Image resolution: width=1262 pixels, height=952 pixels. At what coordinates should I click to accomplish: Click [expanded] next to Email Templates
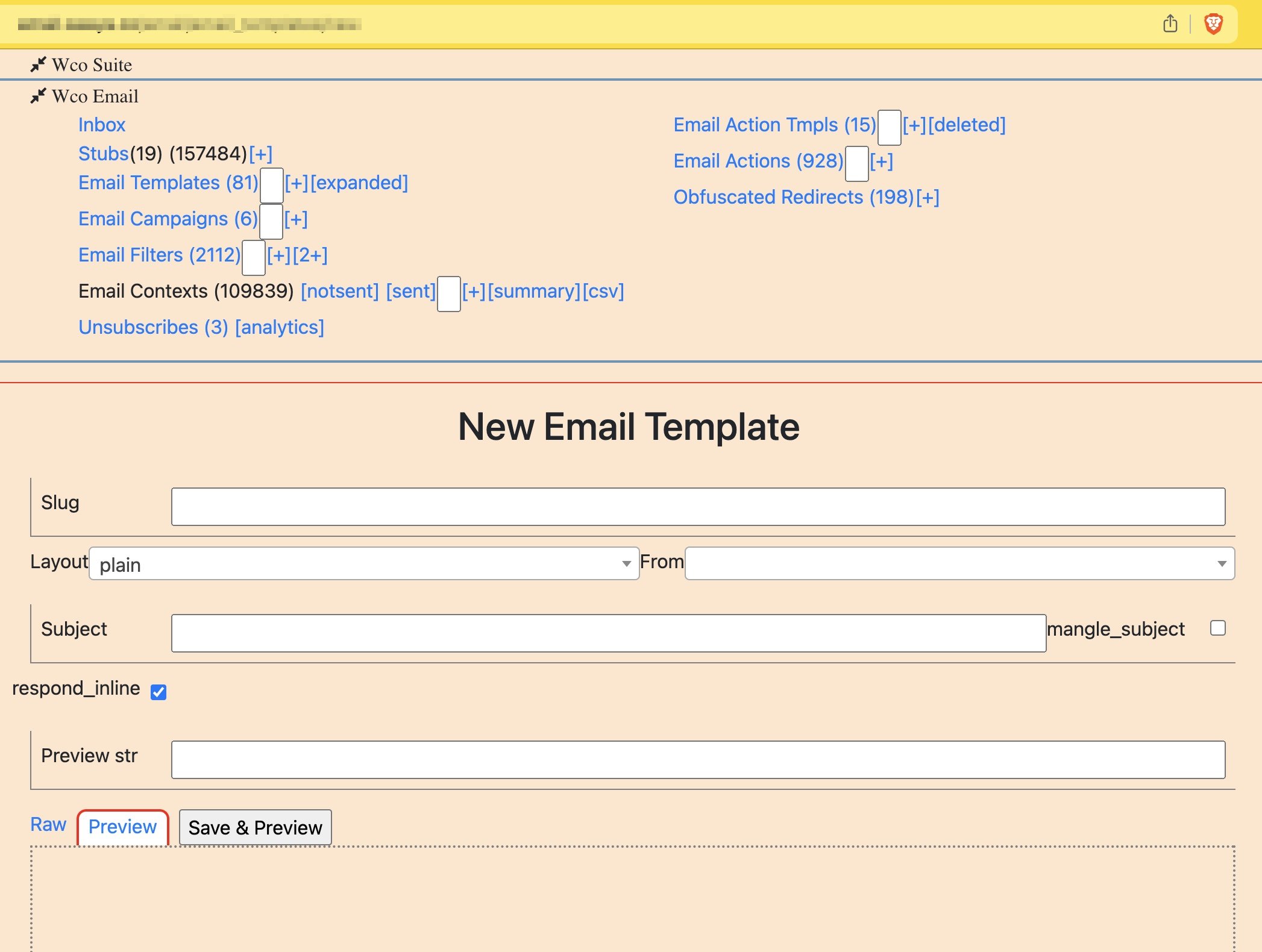[x=359, y=183]
